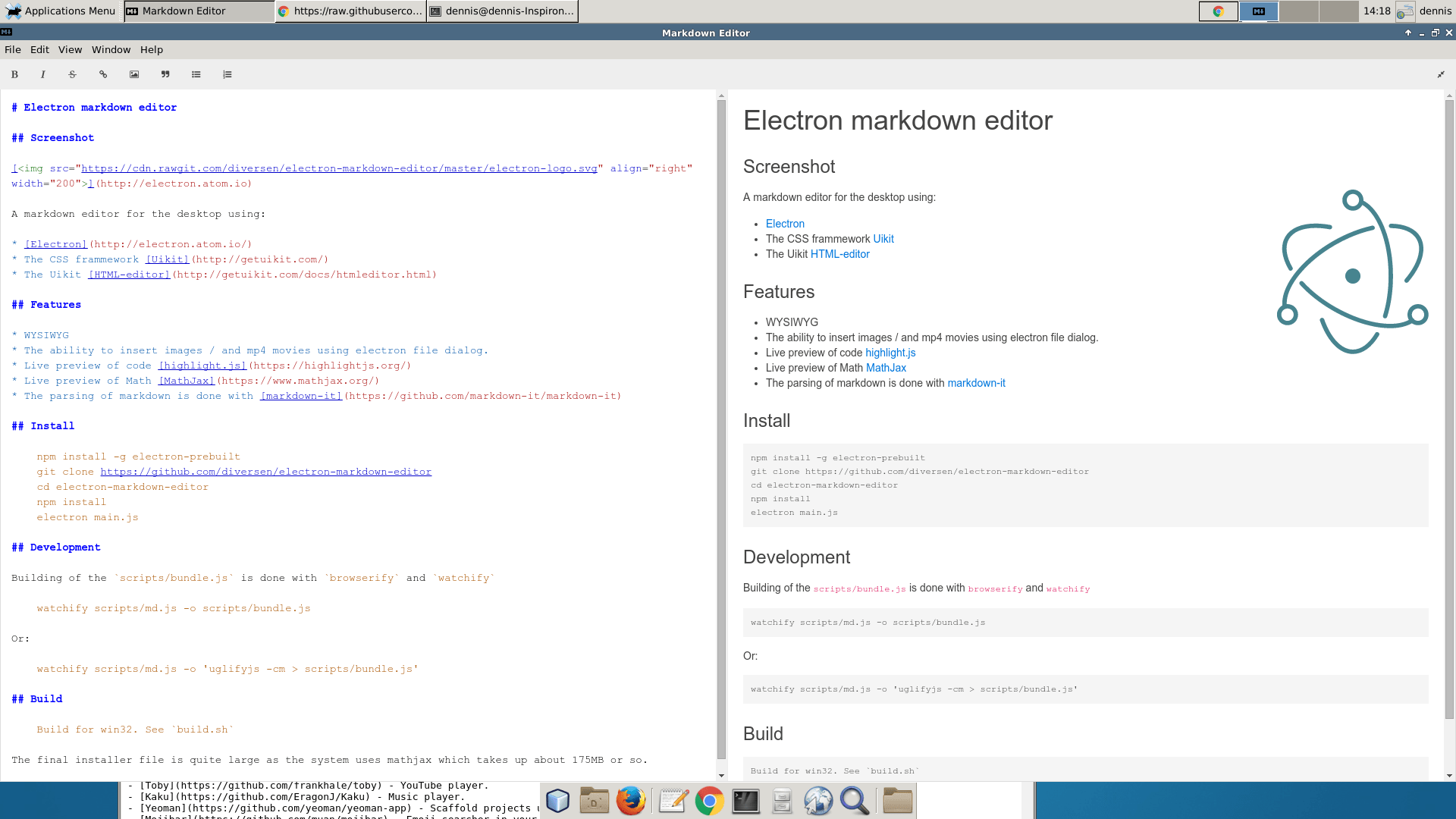
Task: Switch to the raw.githubusercontent Chrome taskbar window
Action: pos(350,11)
